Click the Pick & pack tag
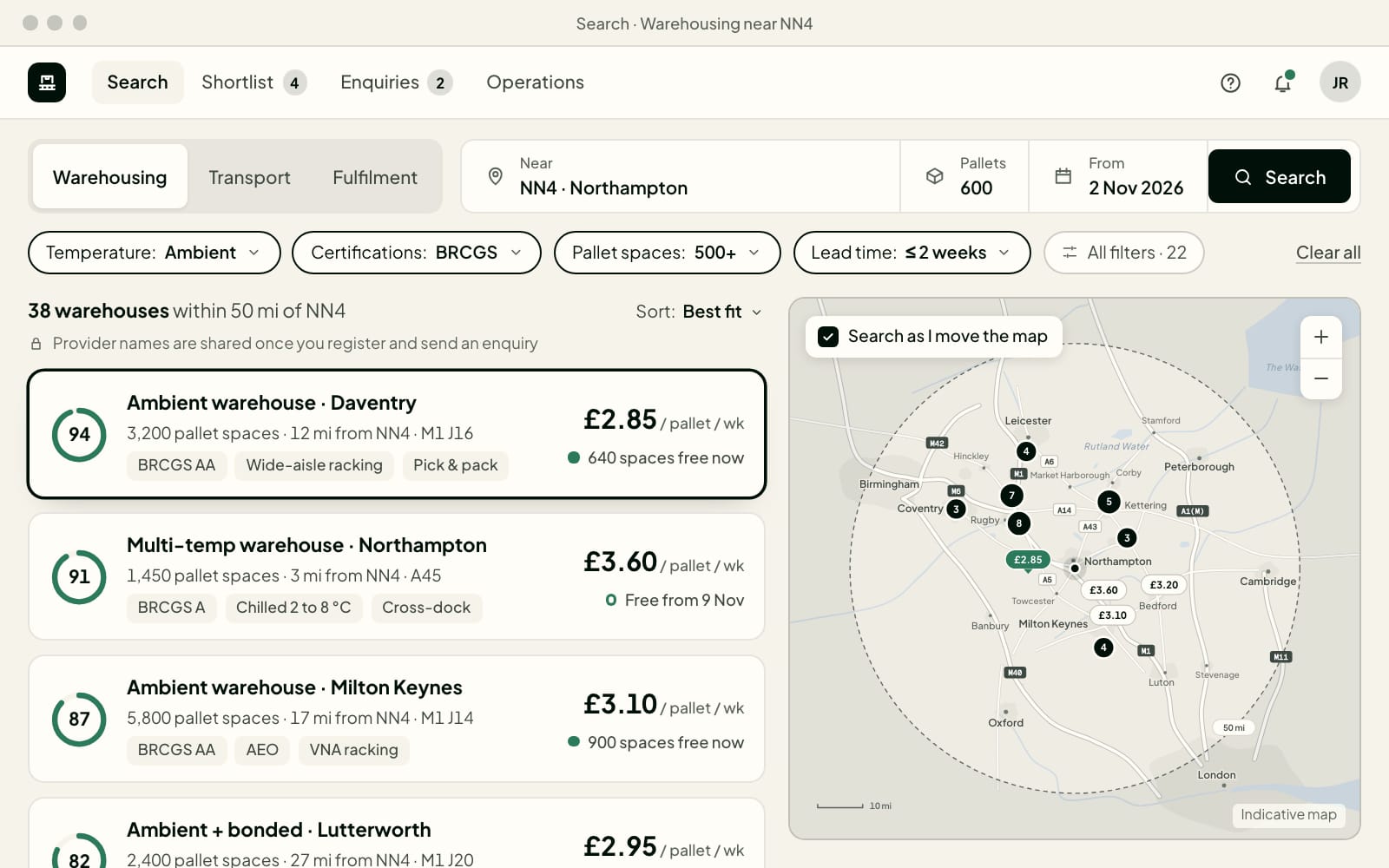 click(455, 465)
